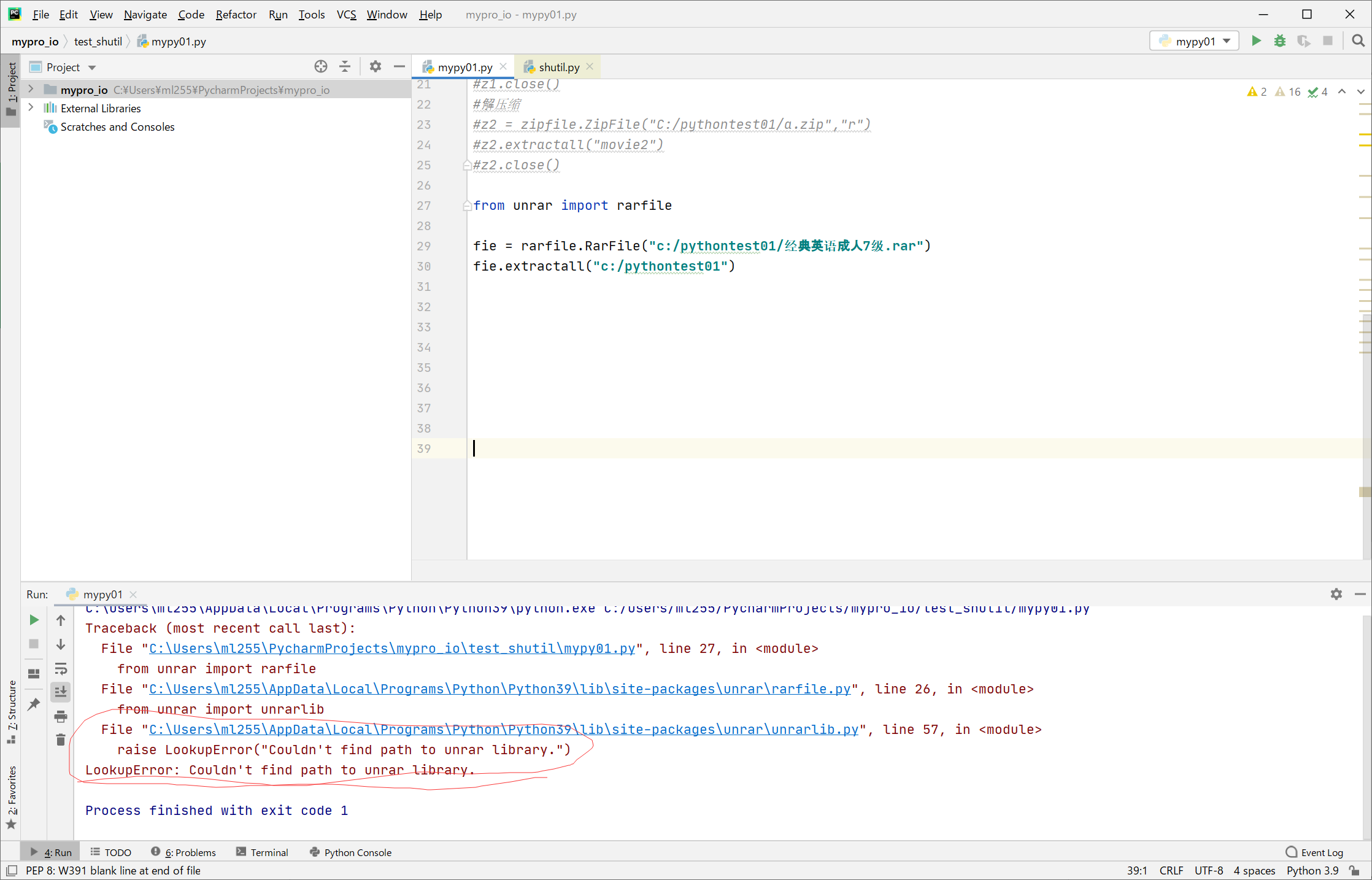The image size is (1372, 880).
Task: Open Run panel settings gear
Action: 1336,594
